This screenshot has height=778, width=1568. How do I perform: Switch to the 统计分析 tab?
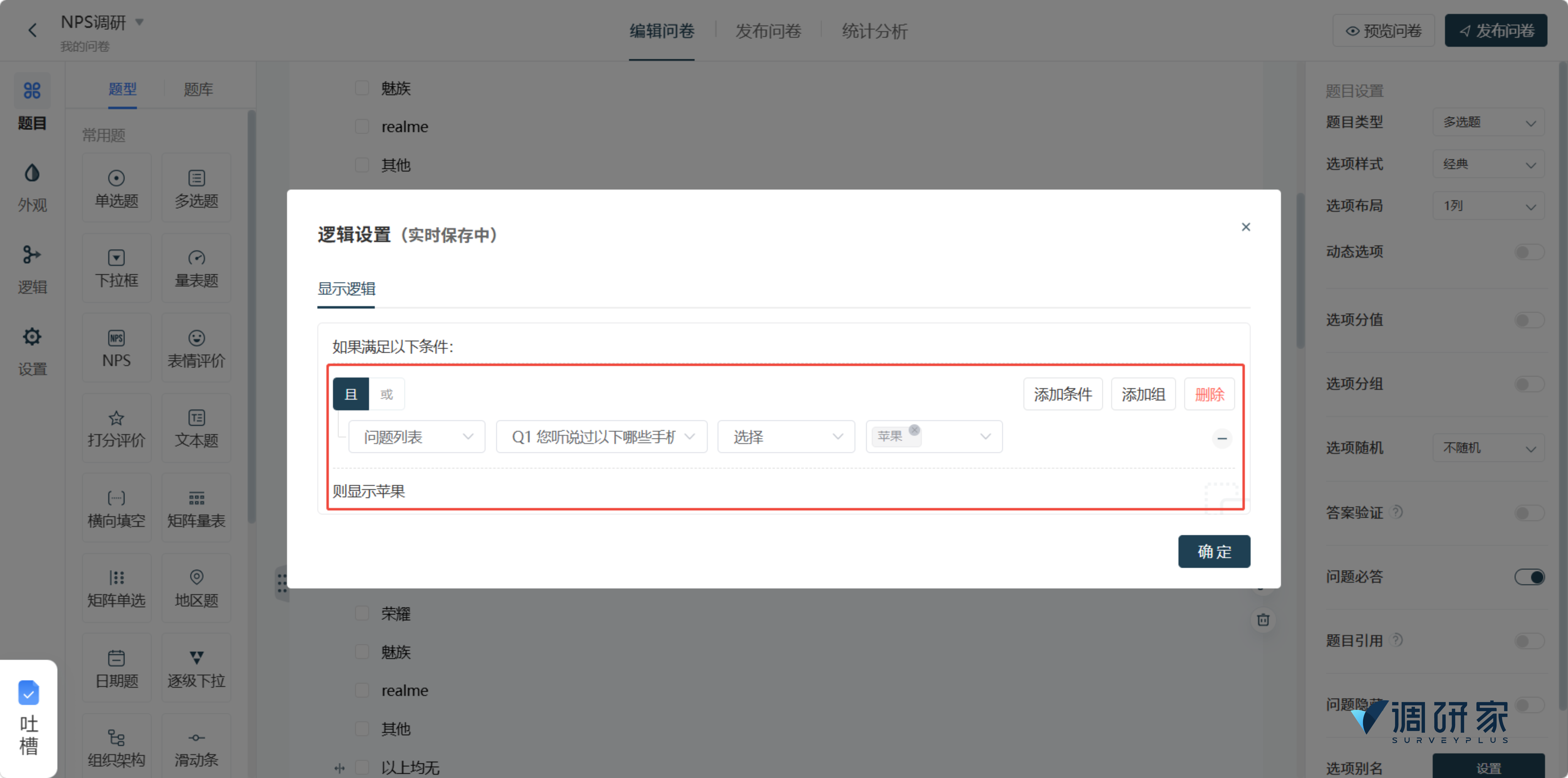(x=874, y=31)
